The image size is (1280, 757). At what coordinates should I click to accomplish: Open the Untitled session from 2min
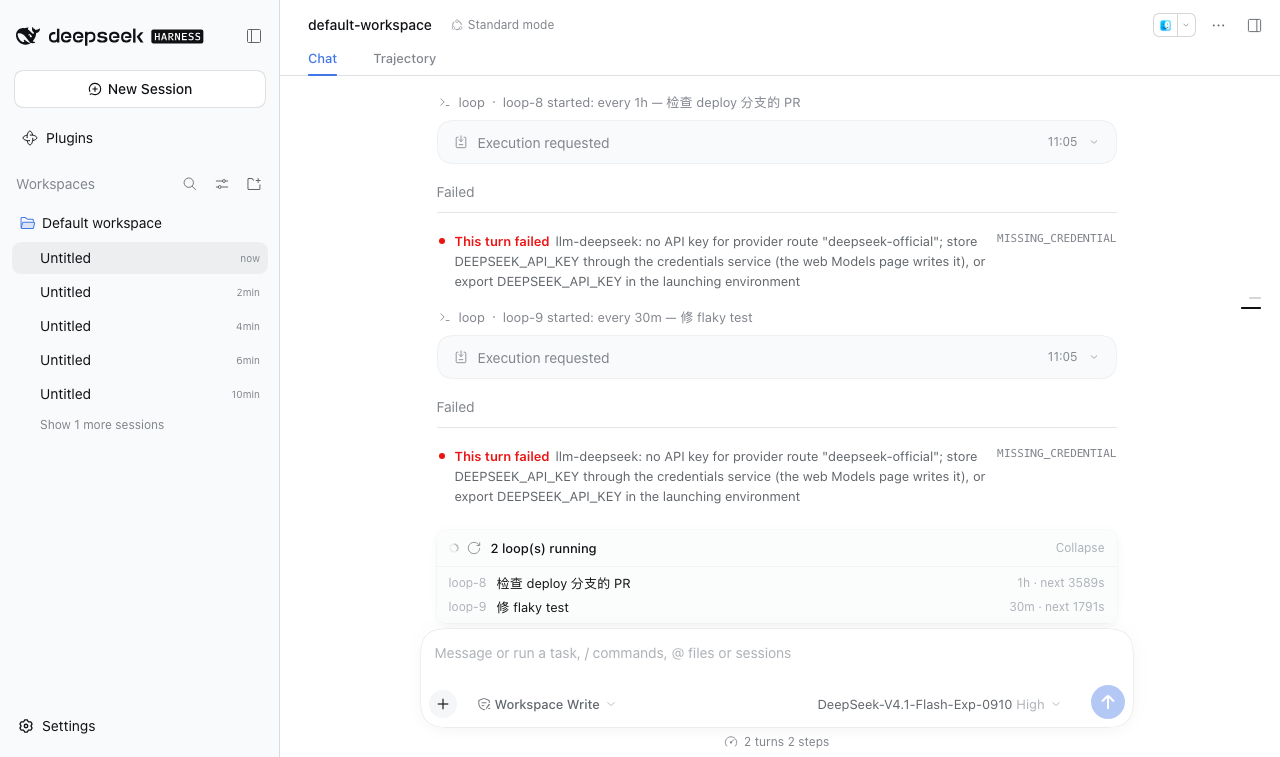[x=140, y=292]
